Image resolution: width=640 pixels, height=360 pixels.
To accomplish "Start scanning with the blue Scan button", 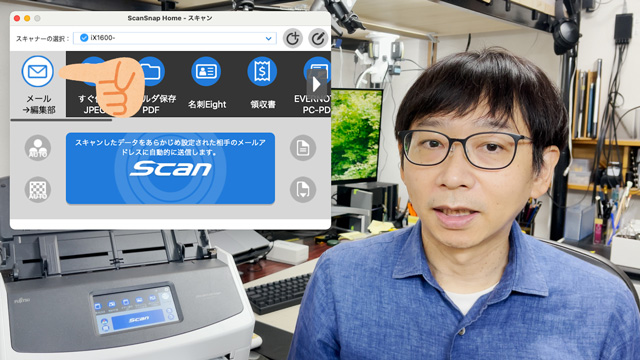I will click(170, 168).
